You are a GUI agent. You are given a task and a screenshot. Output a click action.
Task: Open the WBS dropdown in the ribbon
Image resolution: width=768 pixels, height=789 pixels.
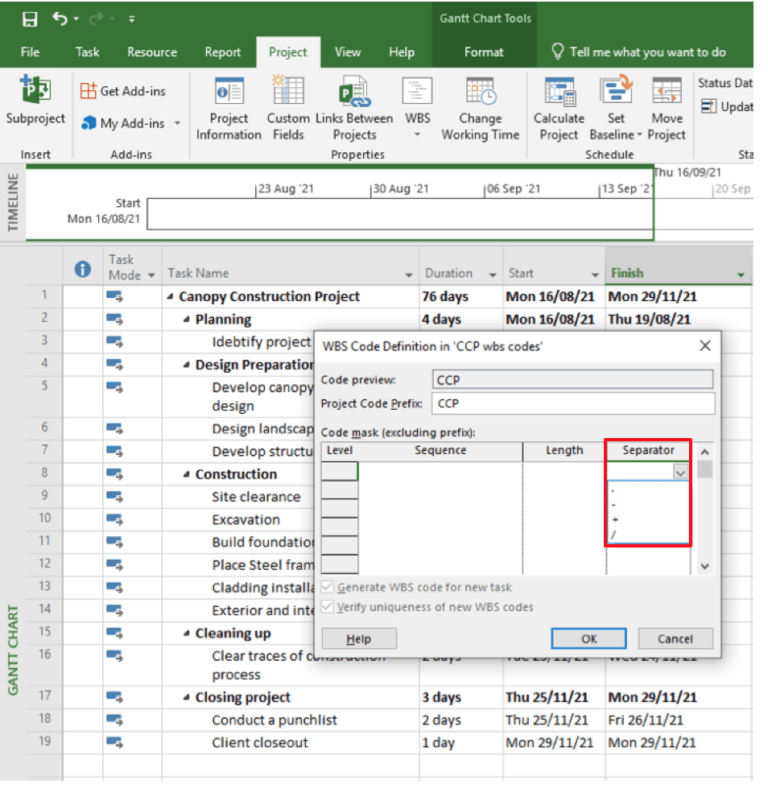click(417, 134)
